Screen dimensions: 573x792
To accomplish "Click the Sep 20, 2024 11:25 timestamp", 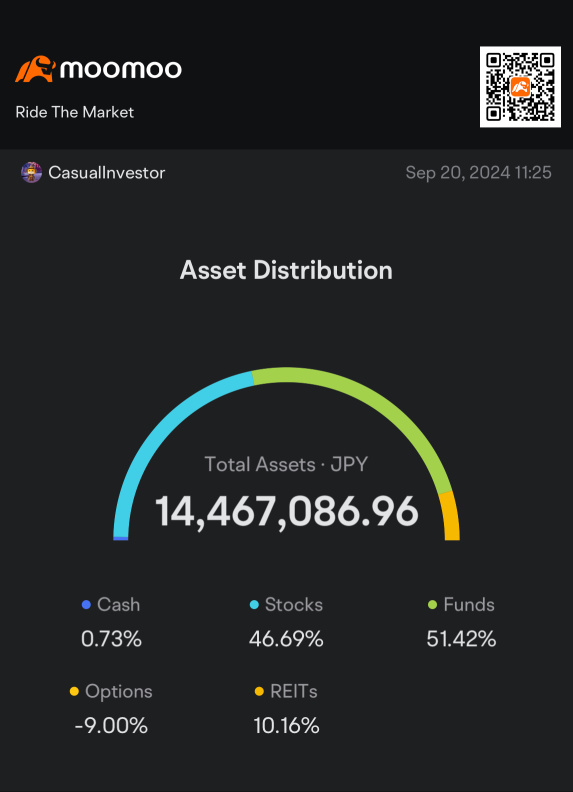I will pos(478,173).
